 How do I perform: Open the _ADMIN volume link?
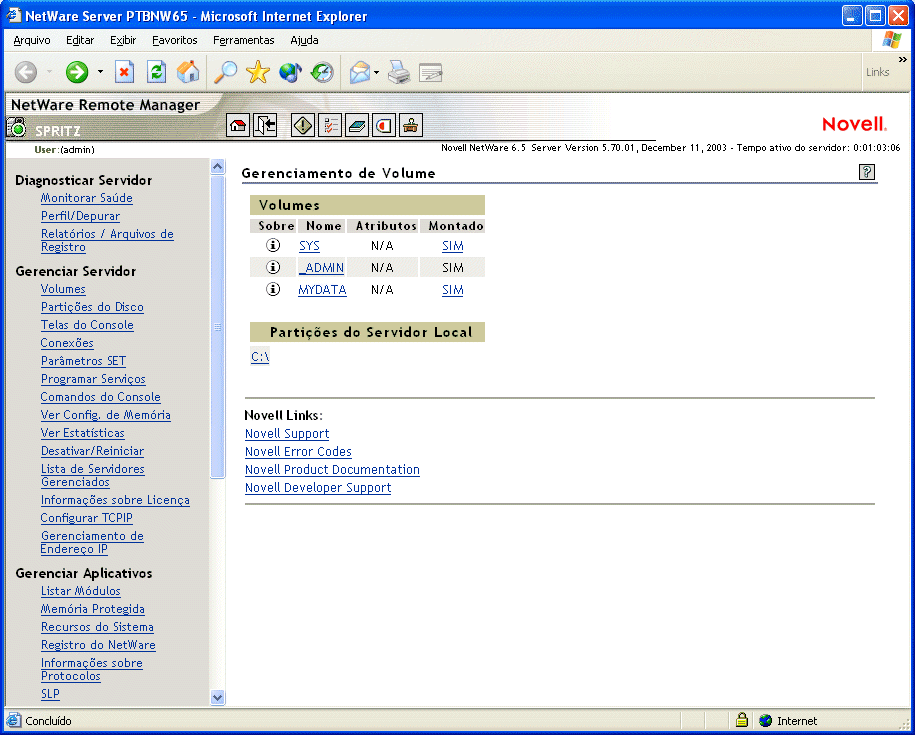(321, 268)
